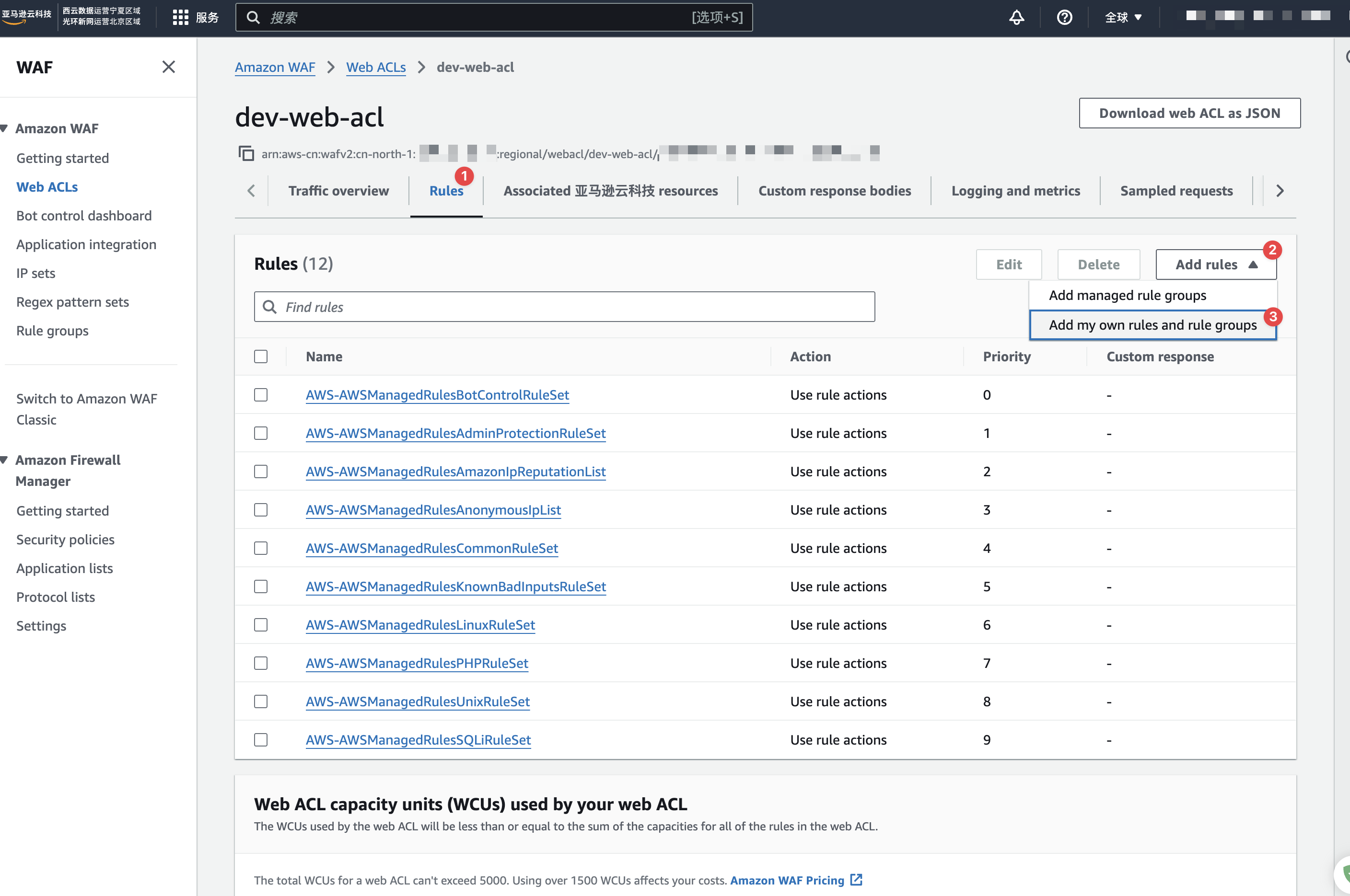Choose Add my own rules and rule groups
Image resolution: width=1350 pixels, height=896 pixels.
tap(1152, 325)
